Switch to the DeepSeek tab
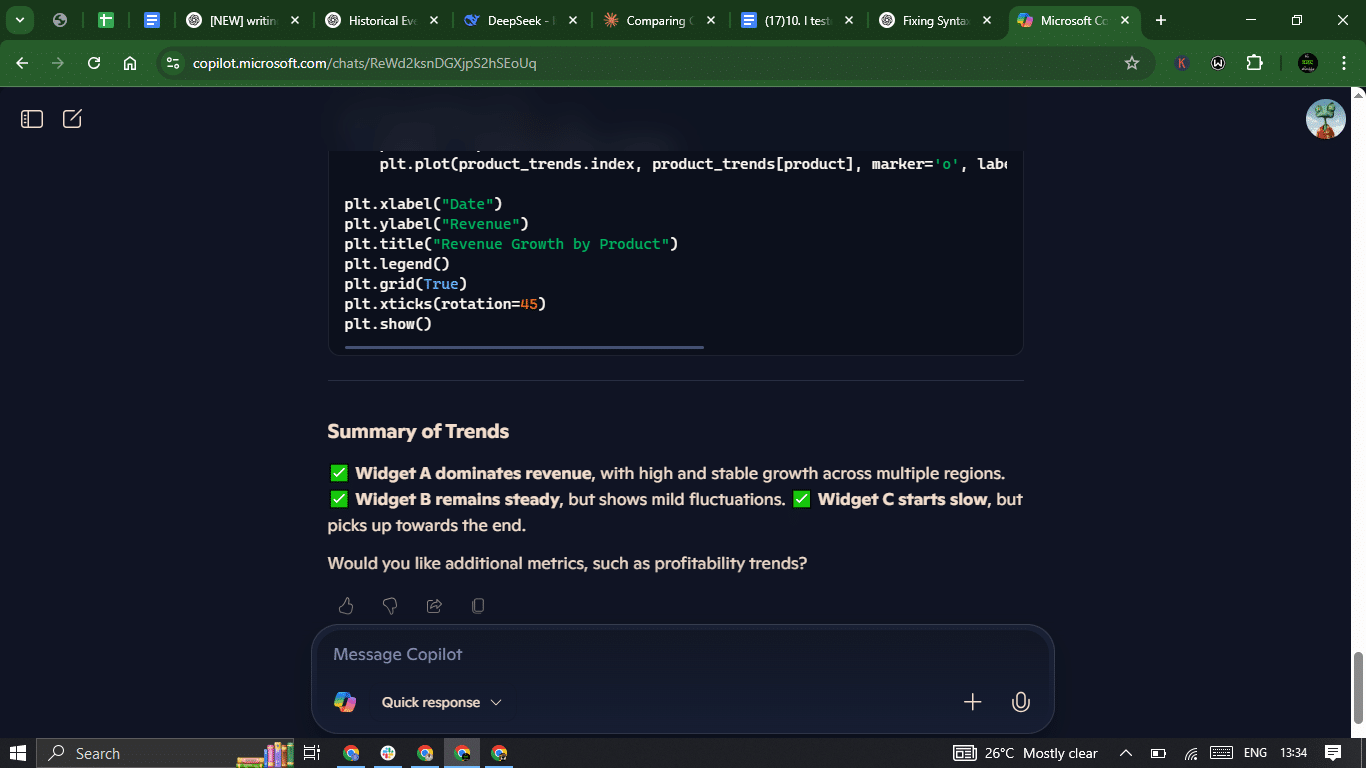 pos(510,20)
